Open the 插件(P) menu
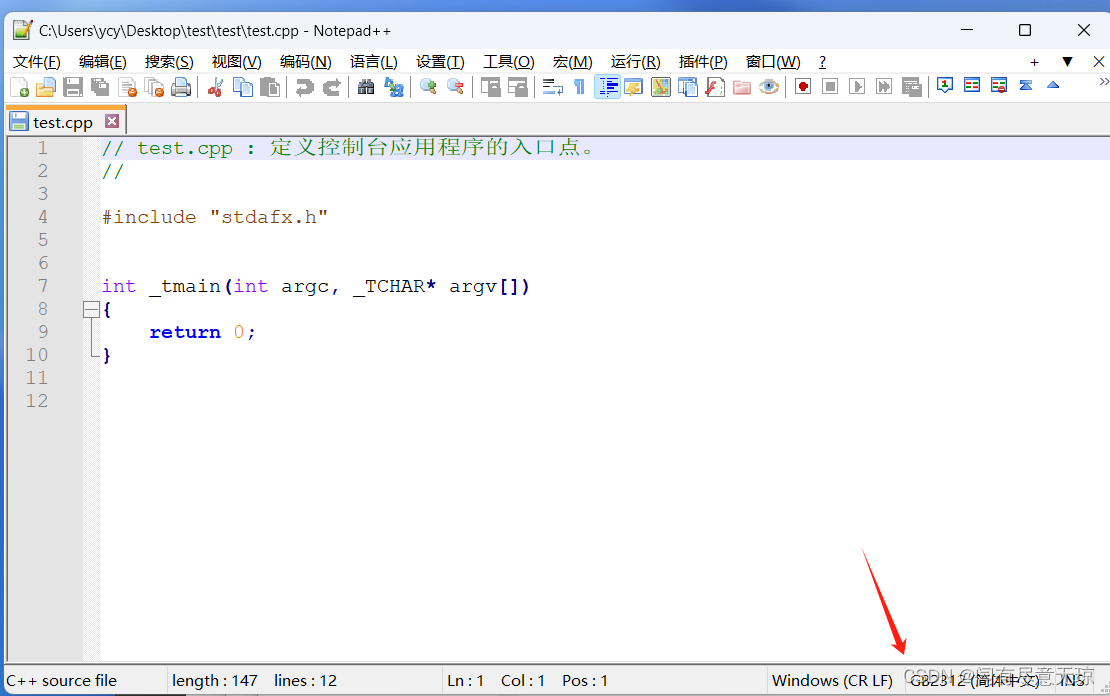The width and height of the screenshot is (1110, 696). pos(703,62)
